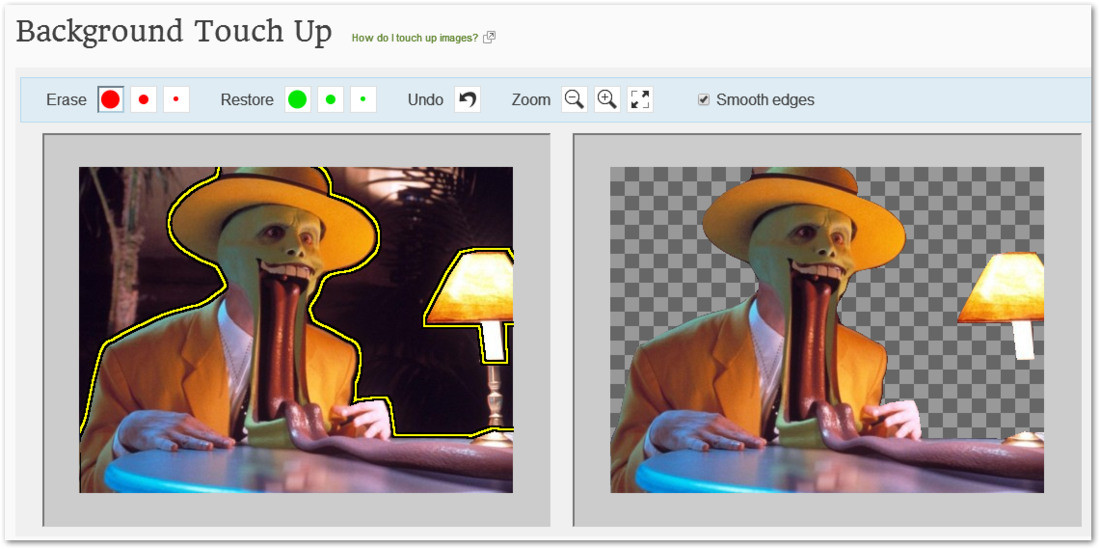
Task: Zoom out with the minus magnifier
Action: 575,100
